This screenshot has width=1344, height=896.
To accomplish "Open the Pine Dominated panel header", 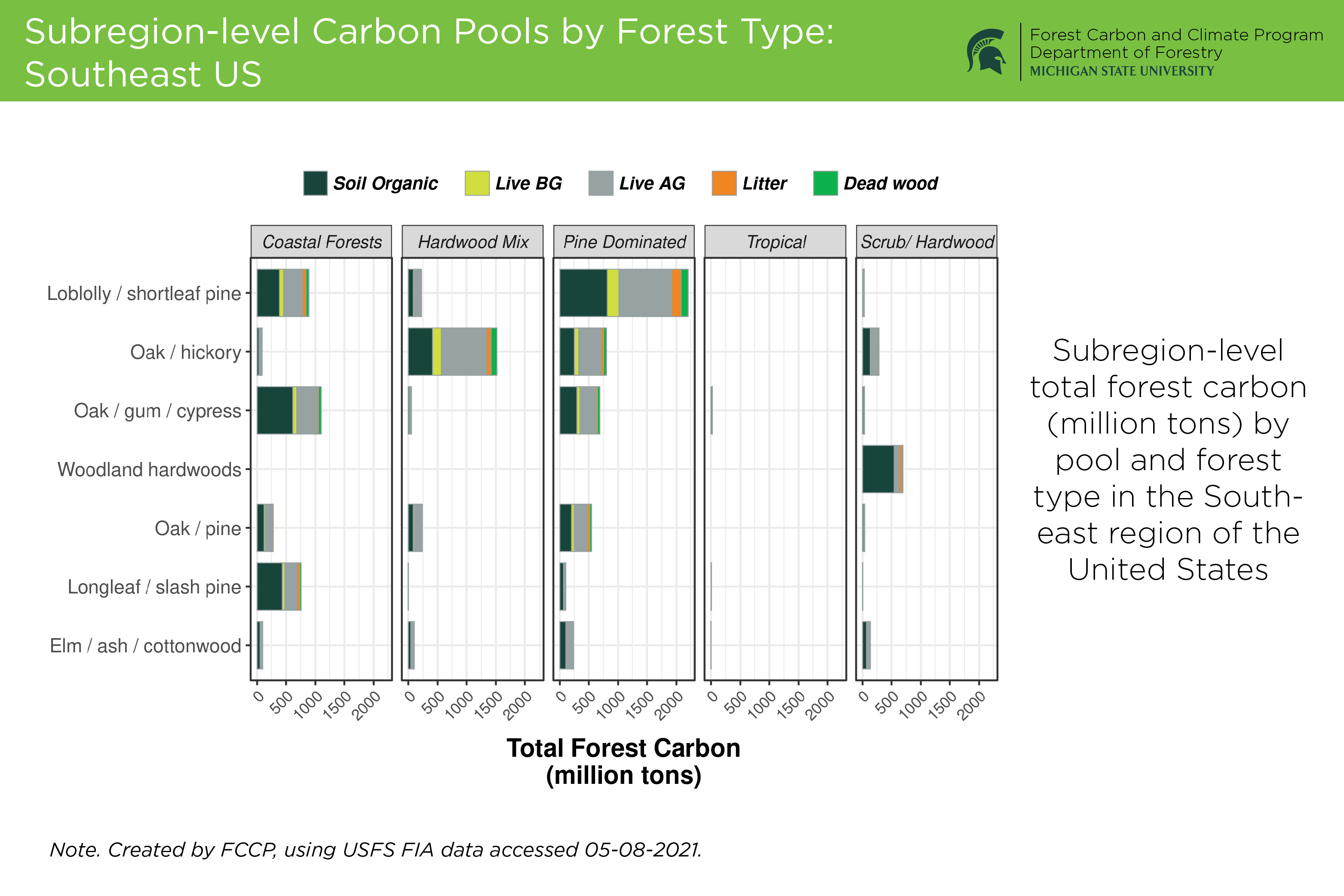I will pyautogui.click(x=624, y=242).
